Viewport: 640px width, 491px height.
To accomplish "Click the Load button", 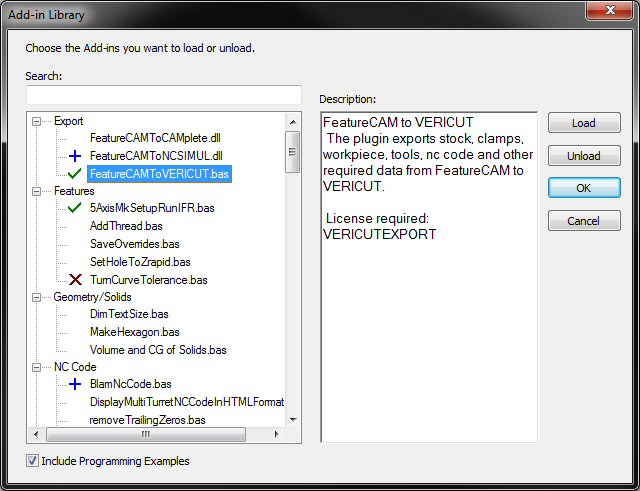I will pos(584,123).
